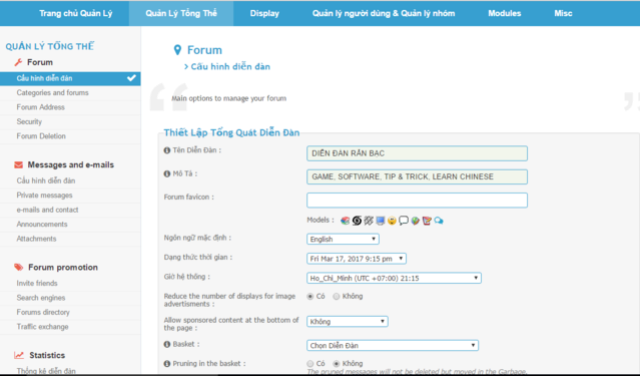Open e-mails and contact in sidebar

click(x=47, y=209)
